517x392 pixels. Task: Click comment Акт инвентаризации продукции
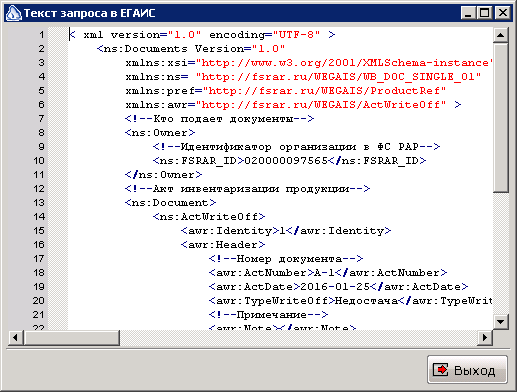[247, 189]
